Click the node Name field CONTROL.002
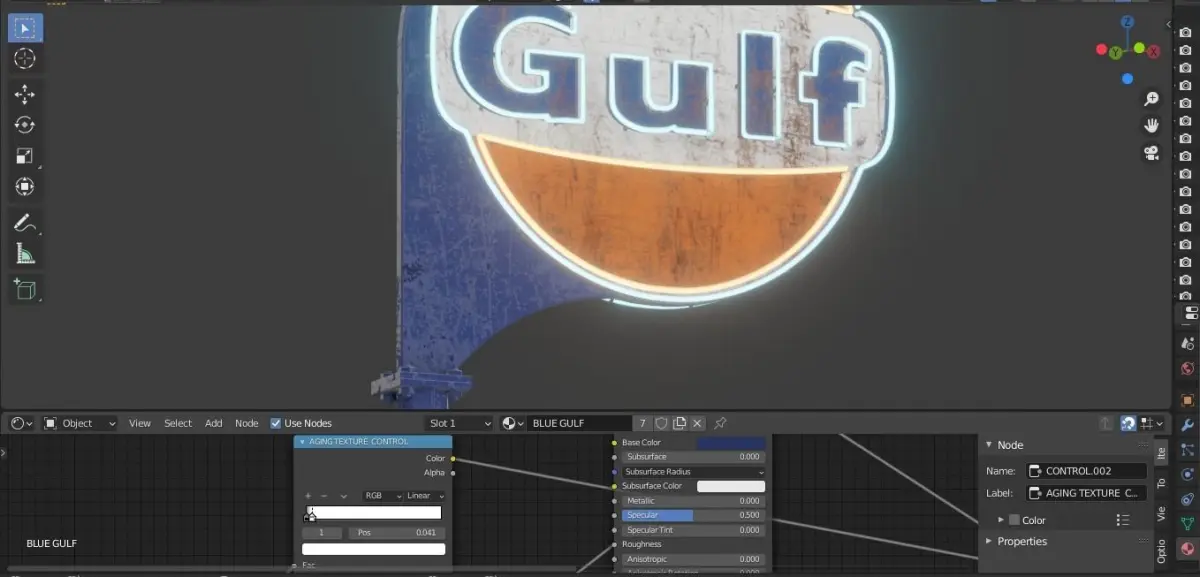Image resolution: width=1200 pixels, height=577 pixels. coord(1086,470)
